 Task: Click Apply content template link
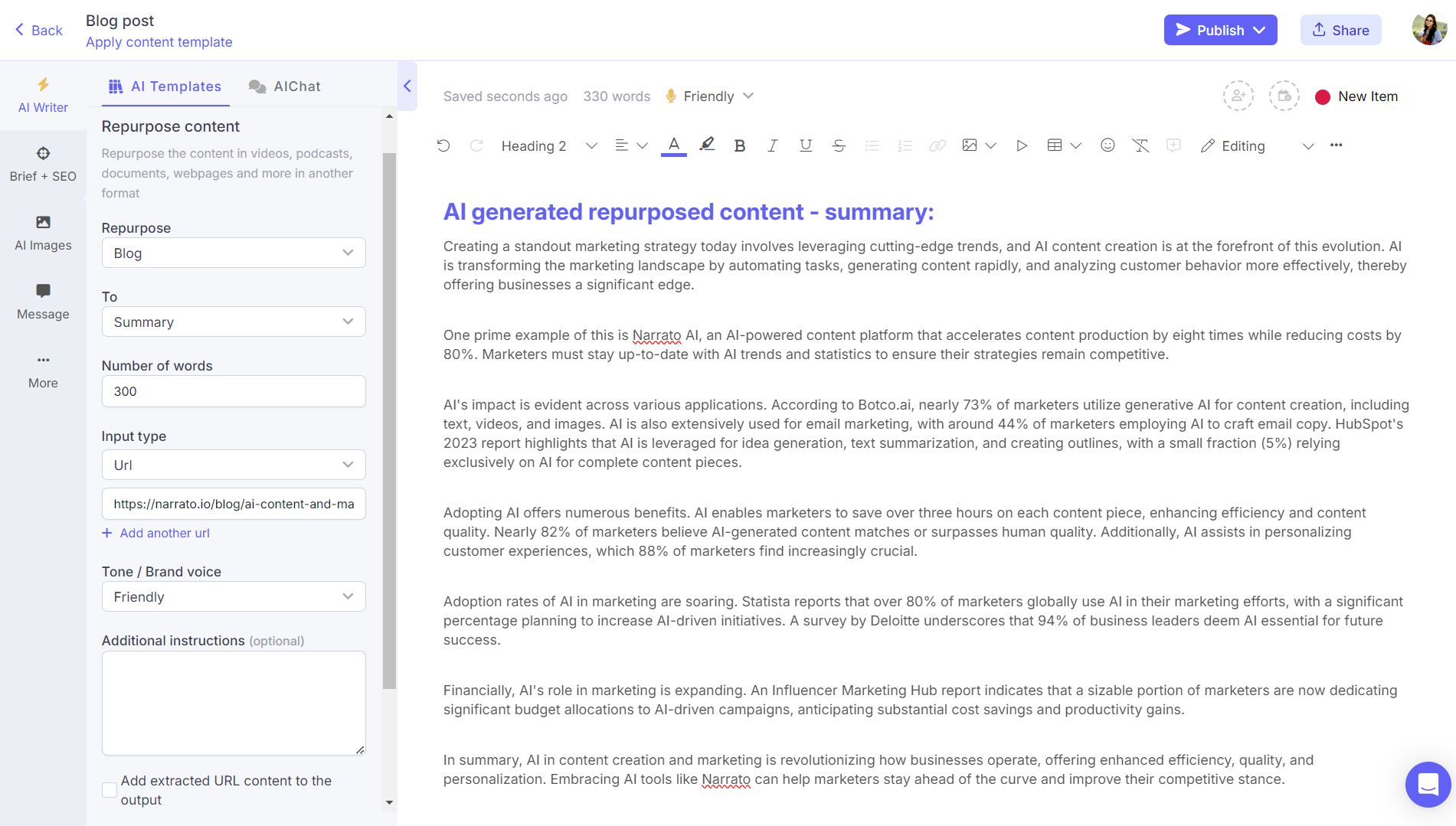pos(159,42)
